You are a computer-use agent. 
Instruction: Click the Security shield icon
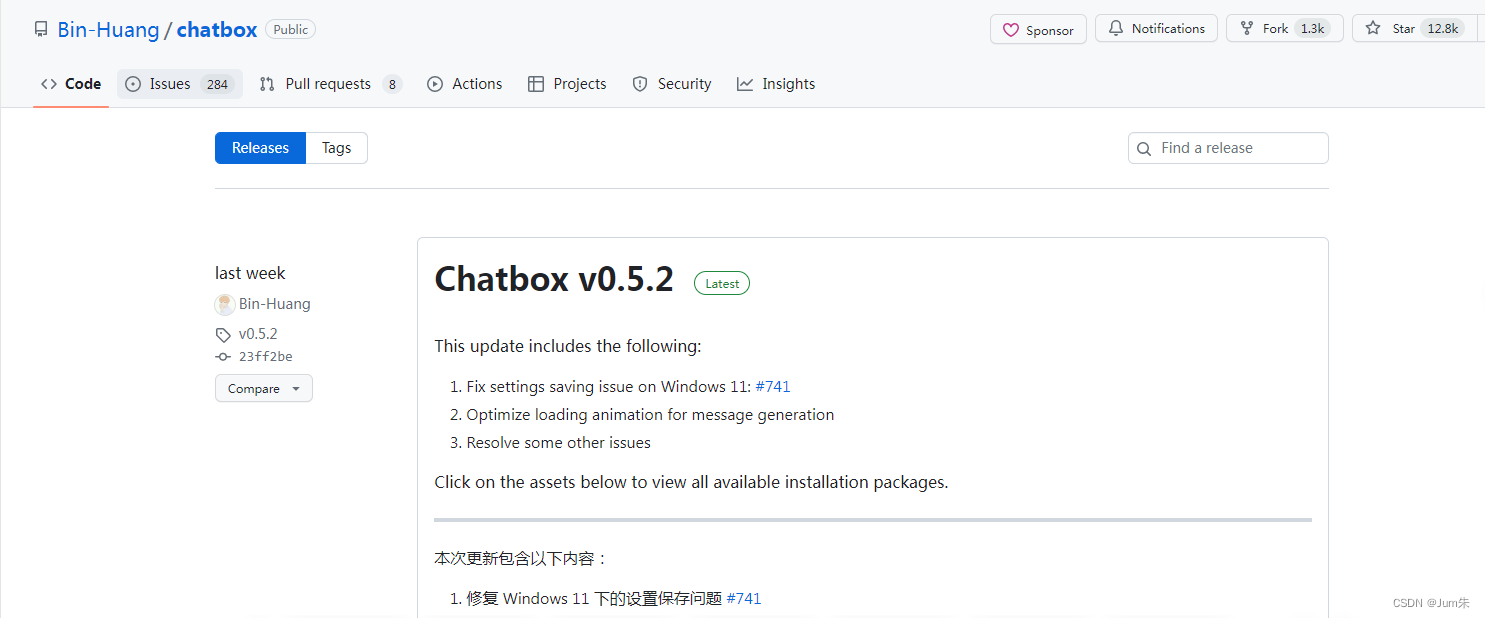coord(640,84)
